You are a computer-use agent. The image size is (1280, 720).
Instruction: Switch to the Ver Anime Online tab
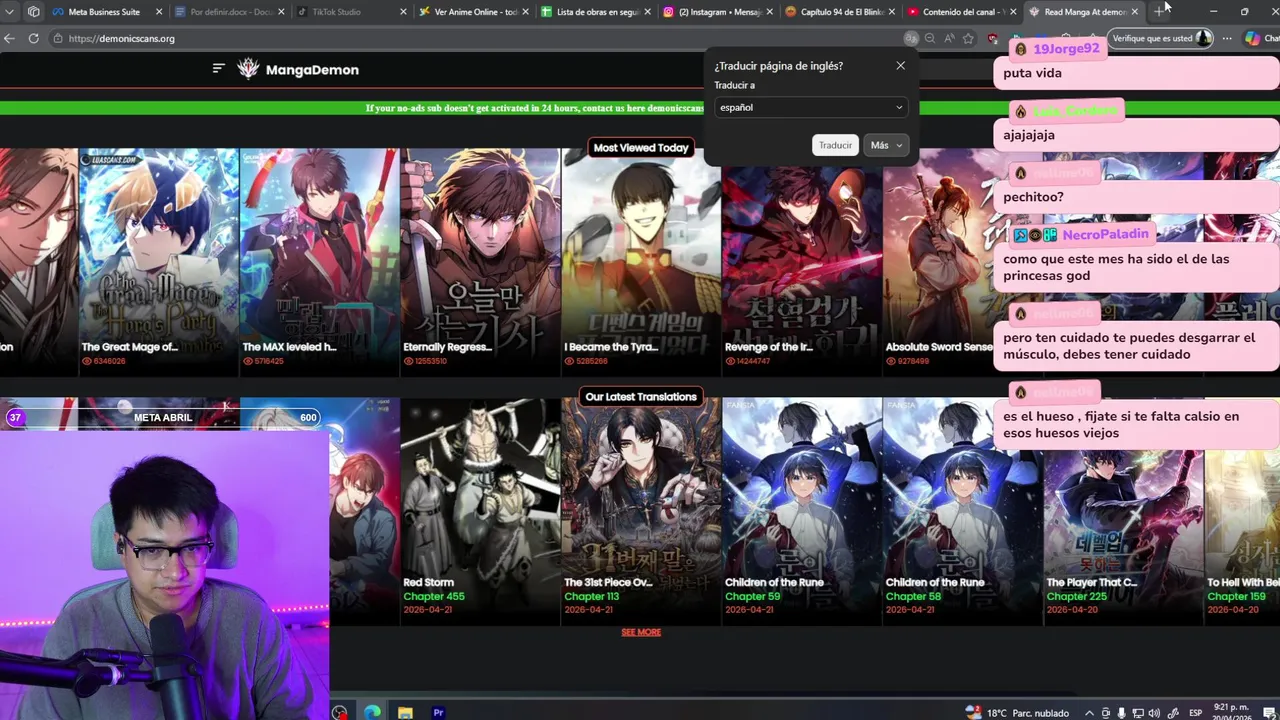point(472,12)
